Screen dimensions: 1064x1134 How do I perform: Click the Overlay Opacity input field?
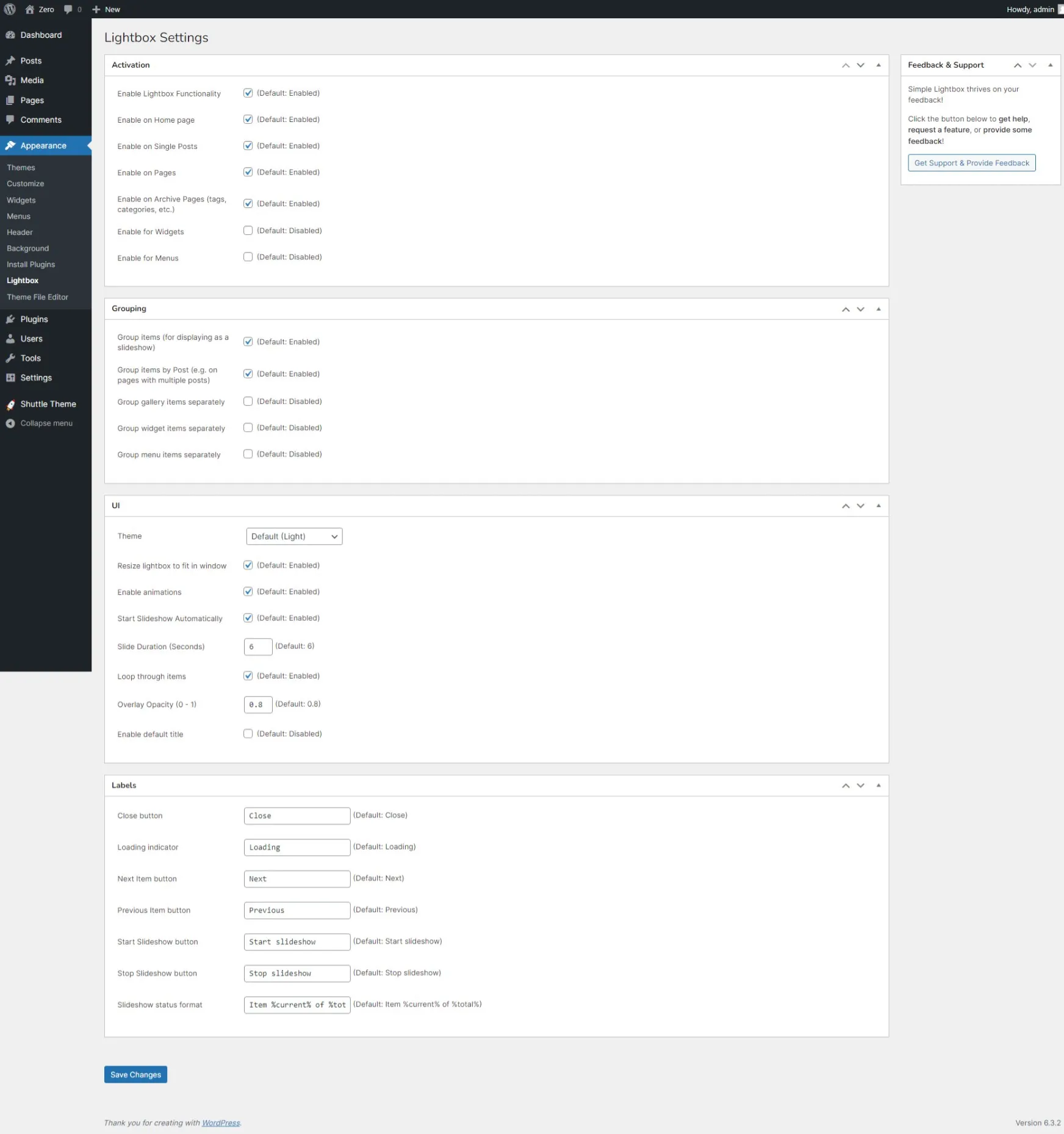(x=257, y=705)
